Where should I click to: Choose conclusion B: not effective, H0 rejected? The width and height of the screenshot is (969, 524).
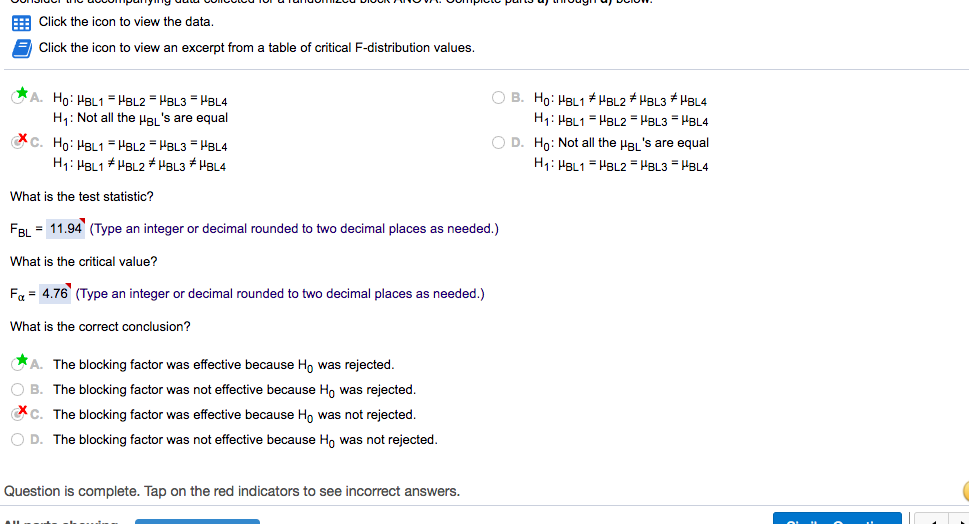(x=18, y=390)
